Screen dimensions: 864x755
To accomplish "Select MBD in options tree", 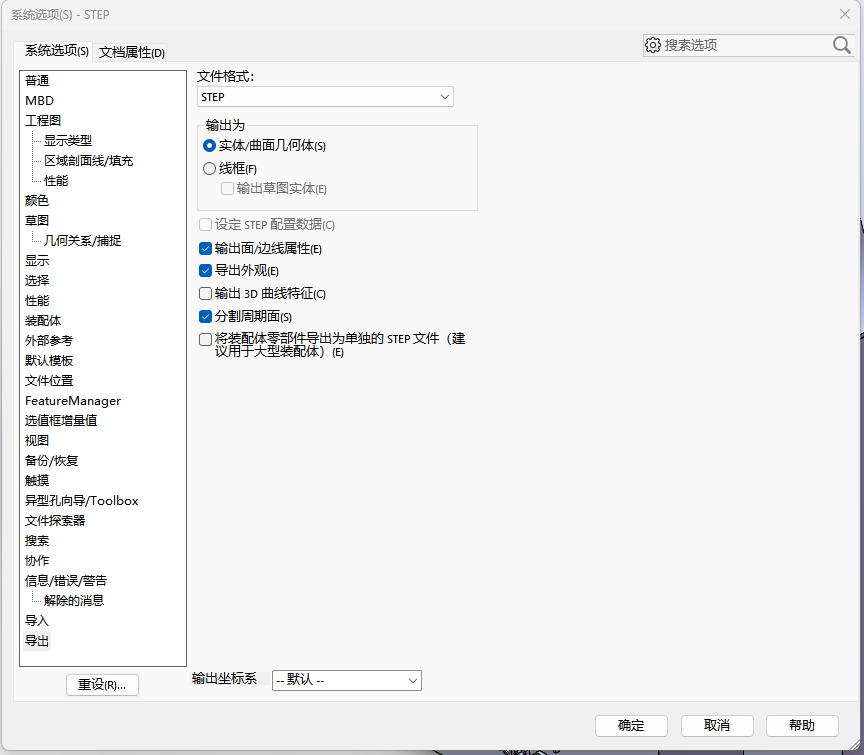I will click(40, 101).
